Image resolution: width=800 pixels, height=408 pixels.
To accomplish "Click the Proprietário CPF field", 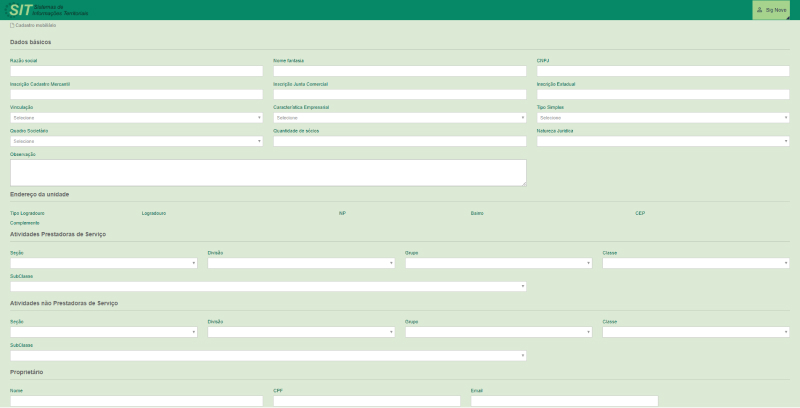I will (366, 401).
